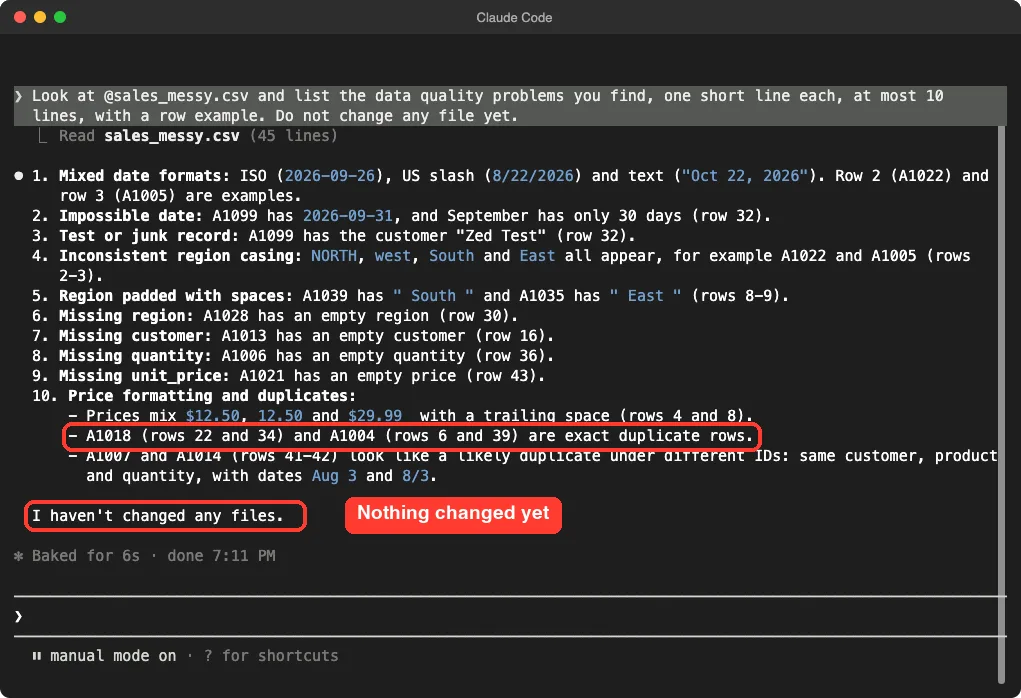Click the "manual mode on" status text
The height and width of the screenshot is (698, 1021).
(113, 656)
